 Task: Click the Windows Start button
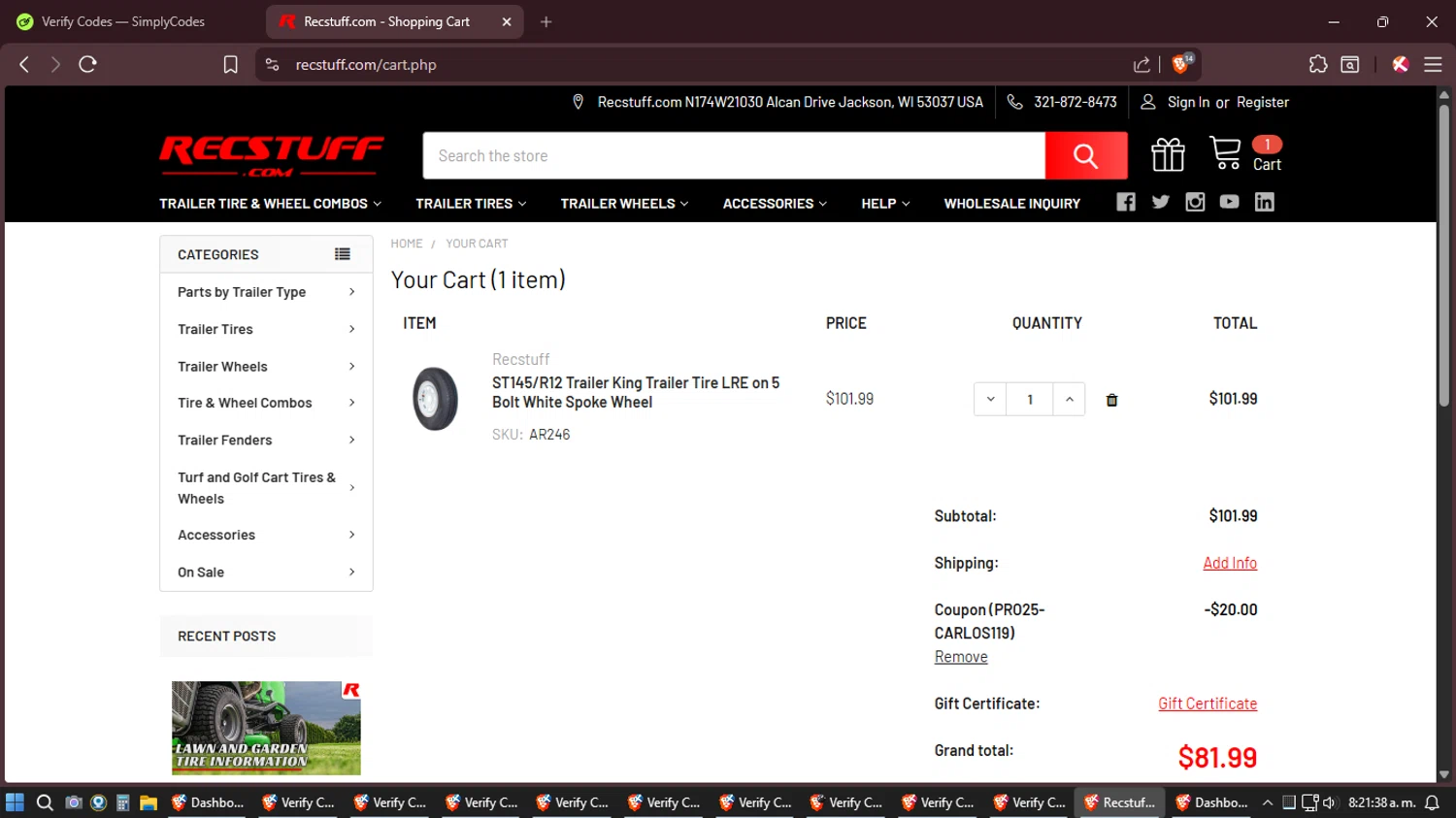click(15, 802)
